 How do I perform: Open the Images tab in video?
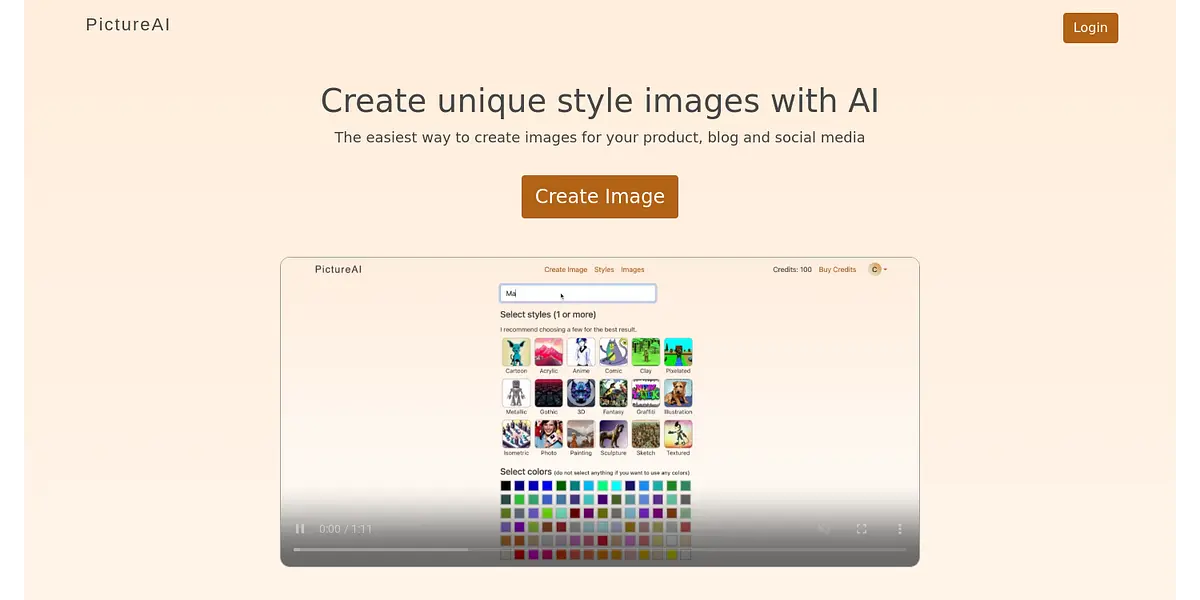632,270
